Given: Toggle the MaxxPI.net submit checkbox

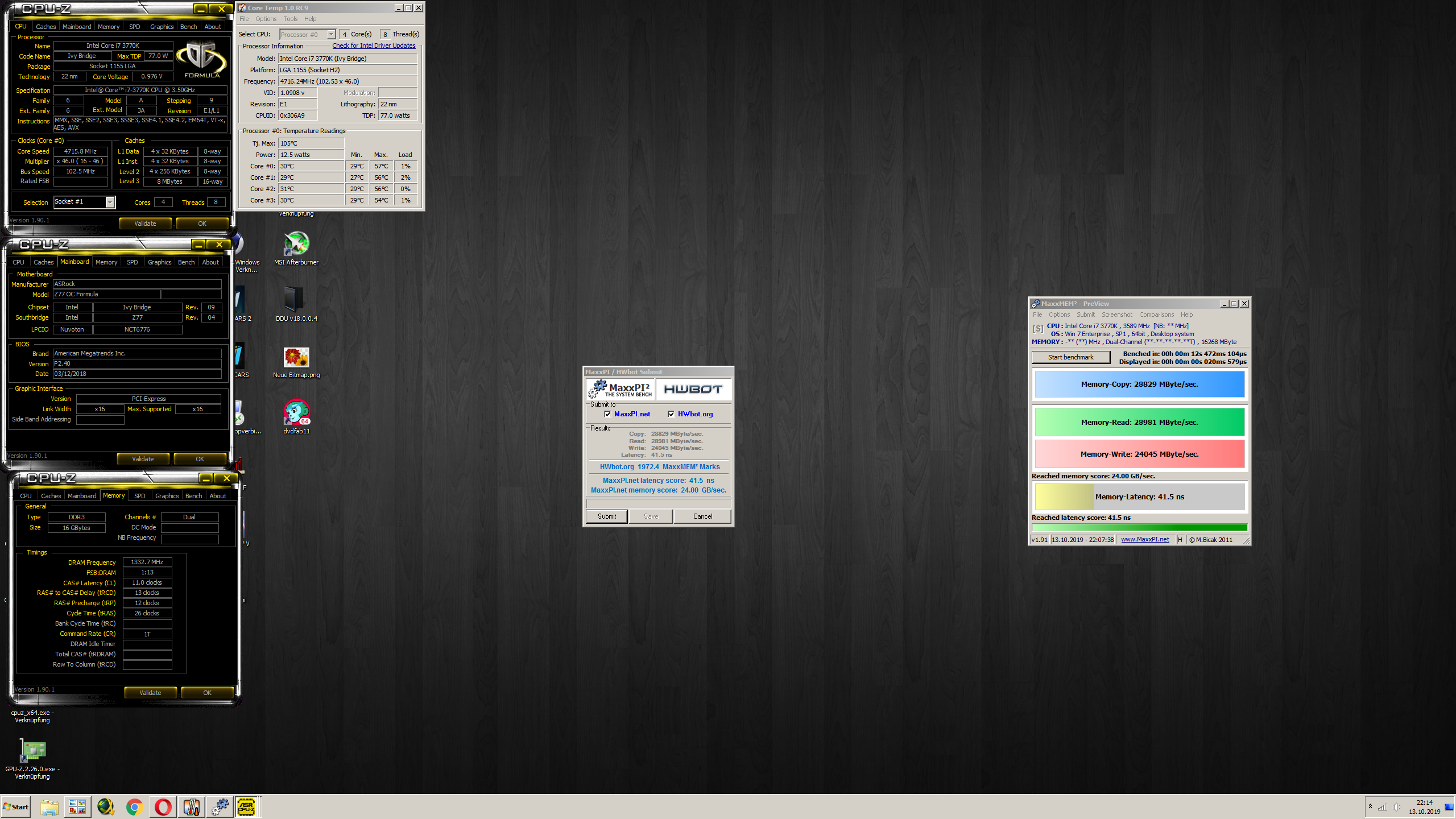Looking at the screenshot, I should point(607,414).
